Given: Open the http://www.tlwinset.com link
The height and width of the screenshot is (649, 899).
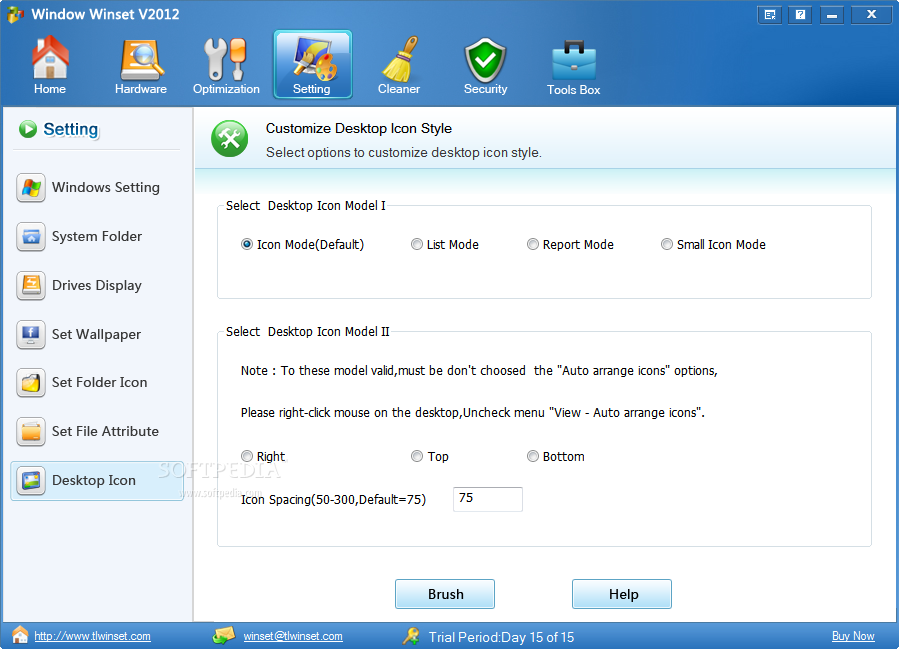Looking at the screenshot, I should coord(92,636).
